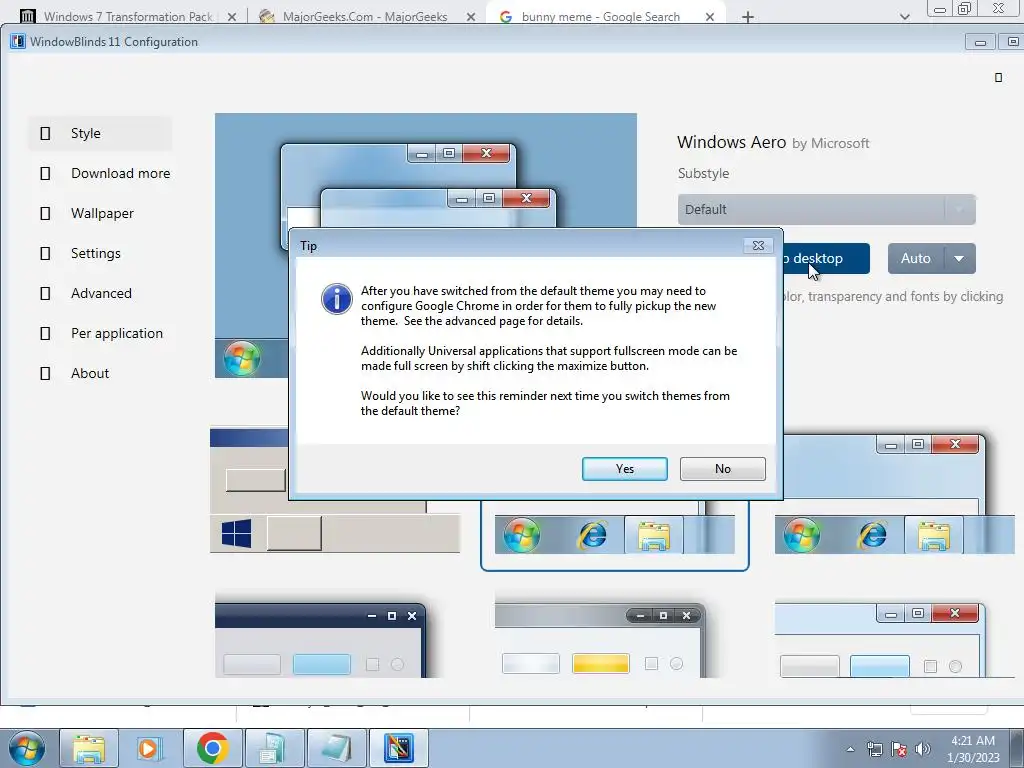This screenshot has width=1024, height=768.
Task: Click the taskbar clock showing 4:21 AM
Action: click(973, 749)
